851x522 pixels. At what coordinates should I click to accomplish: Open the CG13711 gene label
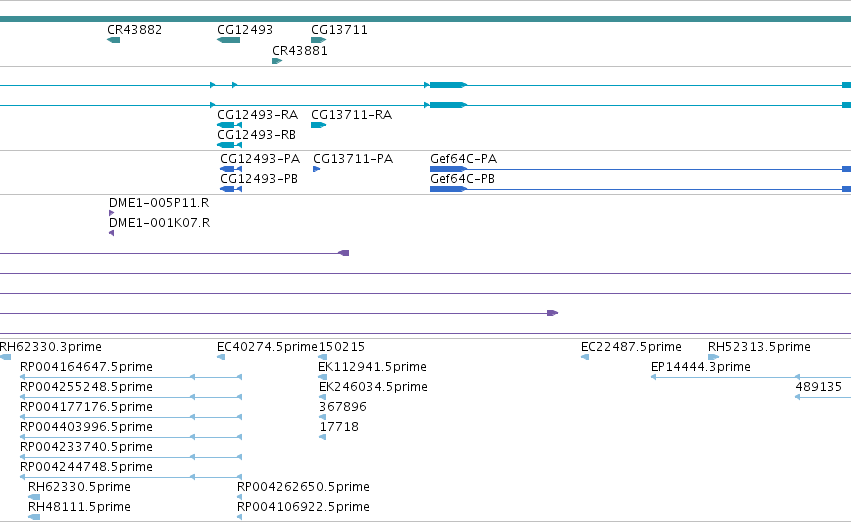coord(339,30)
